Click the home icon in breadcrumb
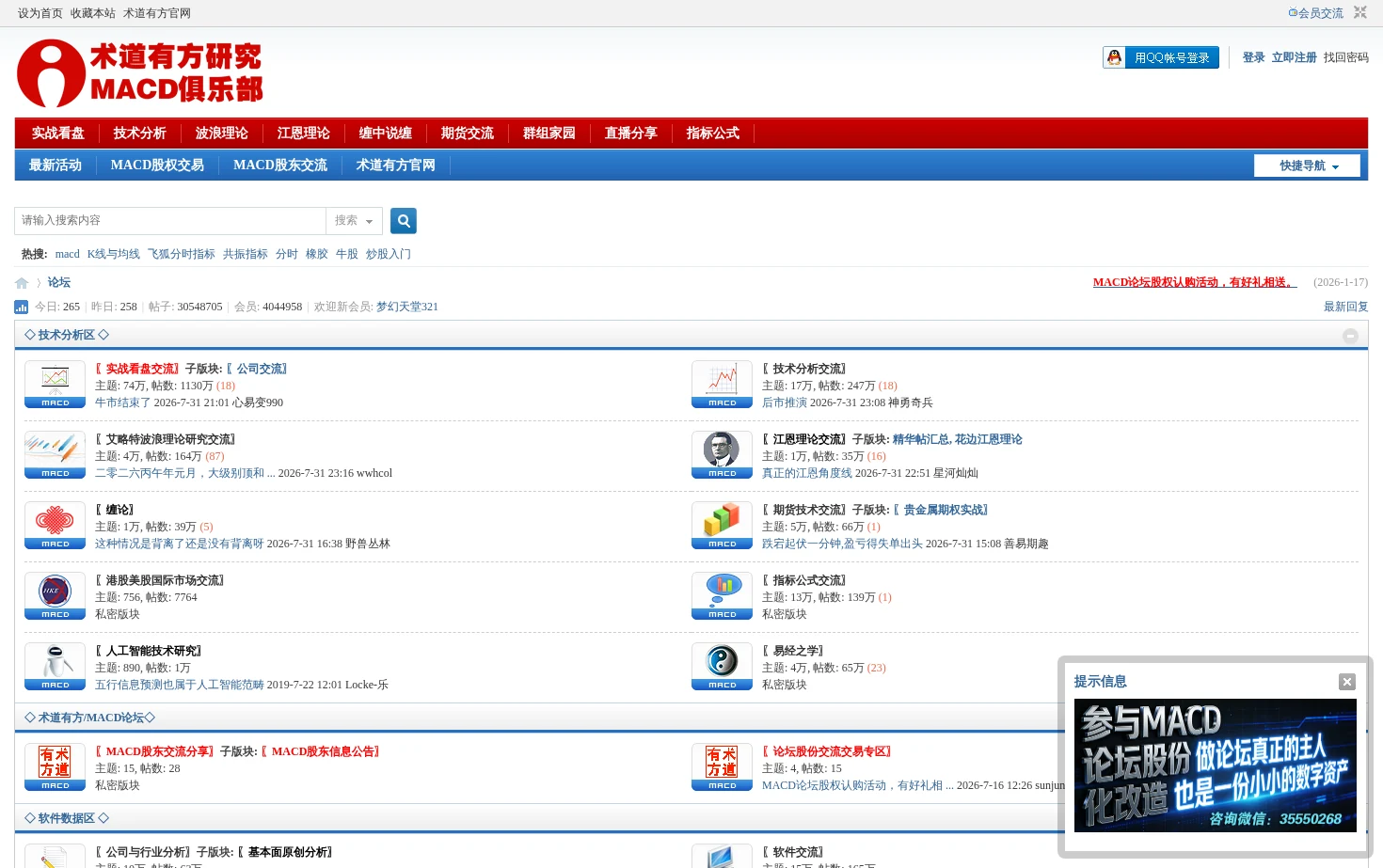1383x868 pixels. click(22, 283)
